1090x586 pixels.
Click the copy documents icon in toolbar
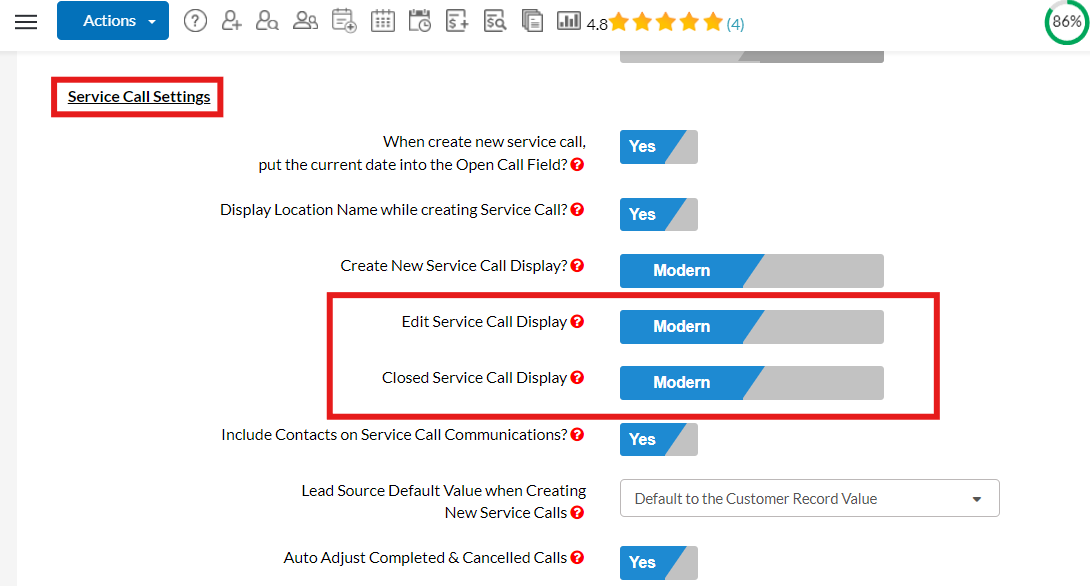[x=532, y=21]
